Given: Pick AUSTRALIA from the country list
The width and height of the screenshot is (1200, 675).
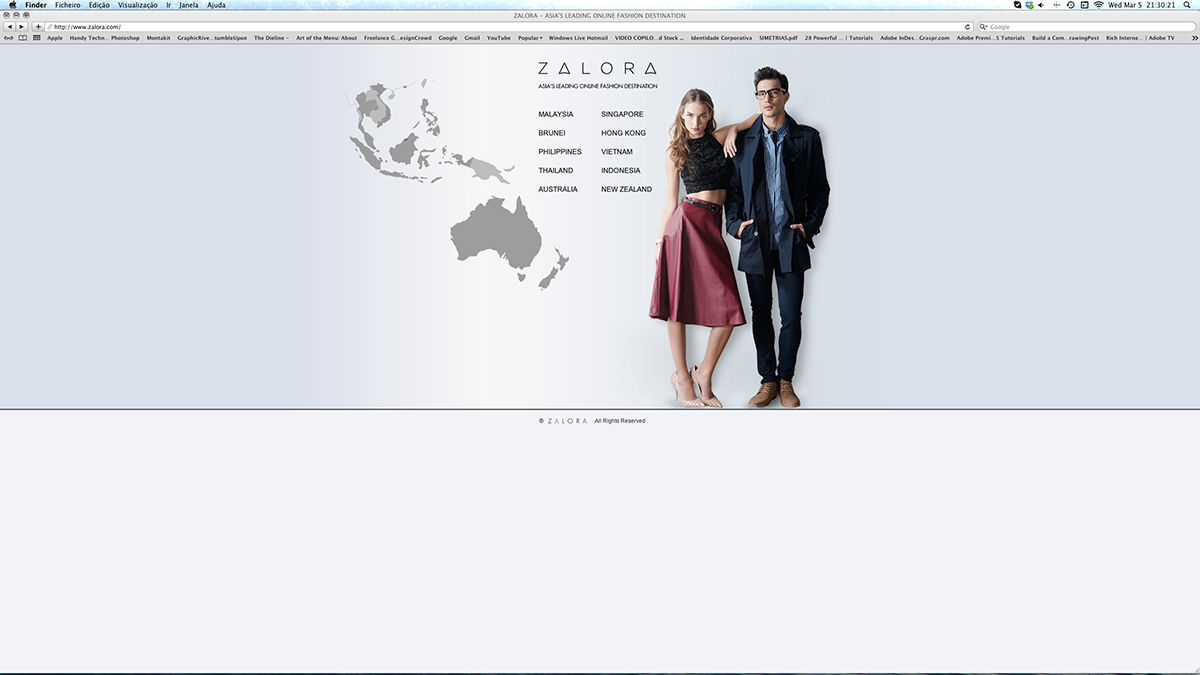Looking at the screenshot, I should (558, 189).
